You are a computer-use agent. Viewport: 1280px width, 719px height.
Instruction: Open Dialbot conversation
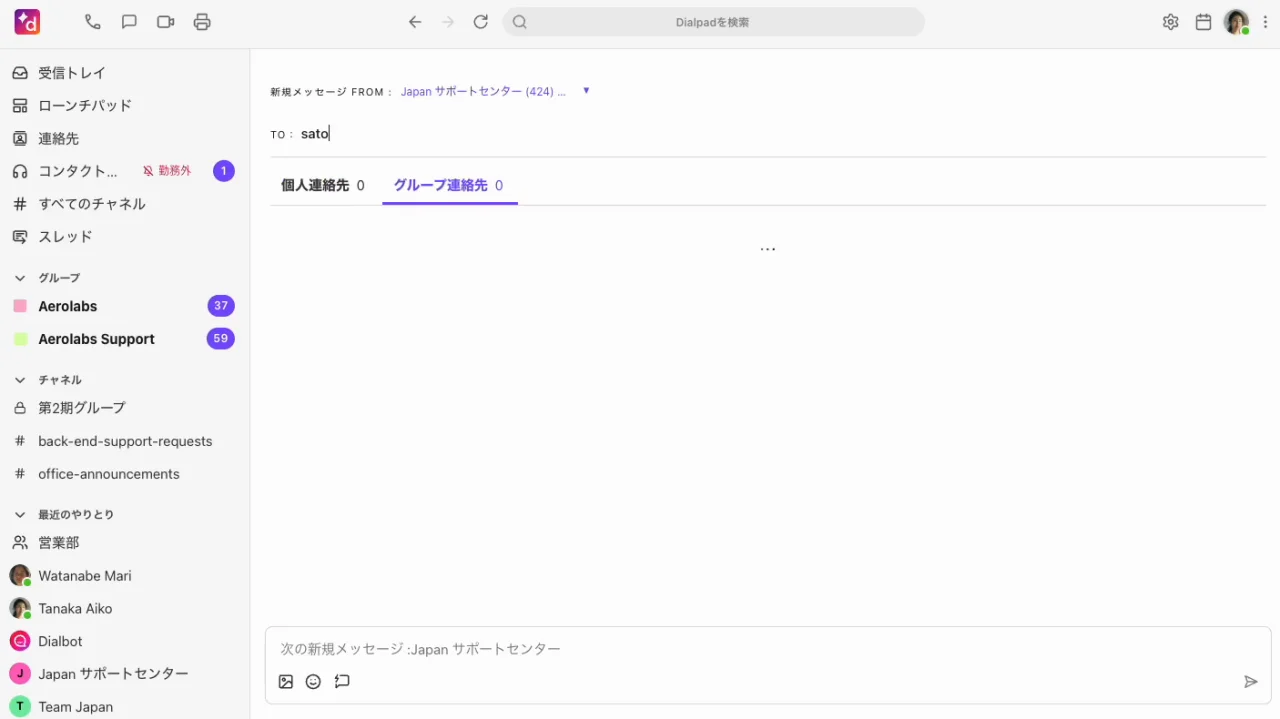coord(60,641)
